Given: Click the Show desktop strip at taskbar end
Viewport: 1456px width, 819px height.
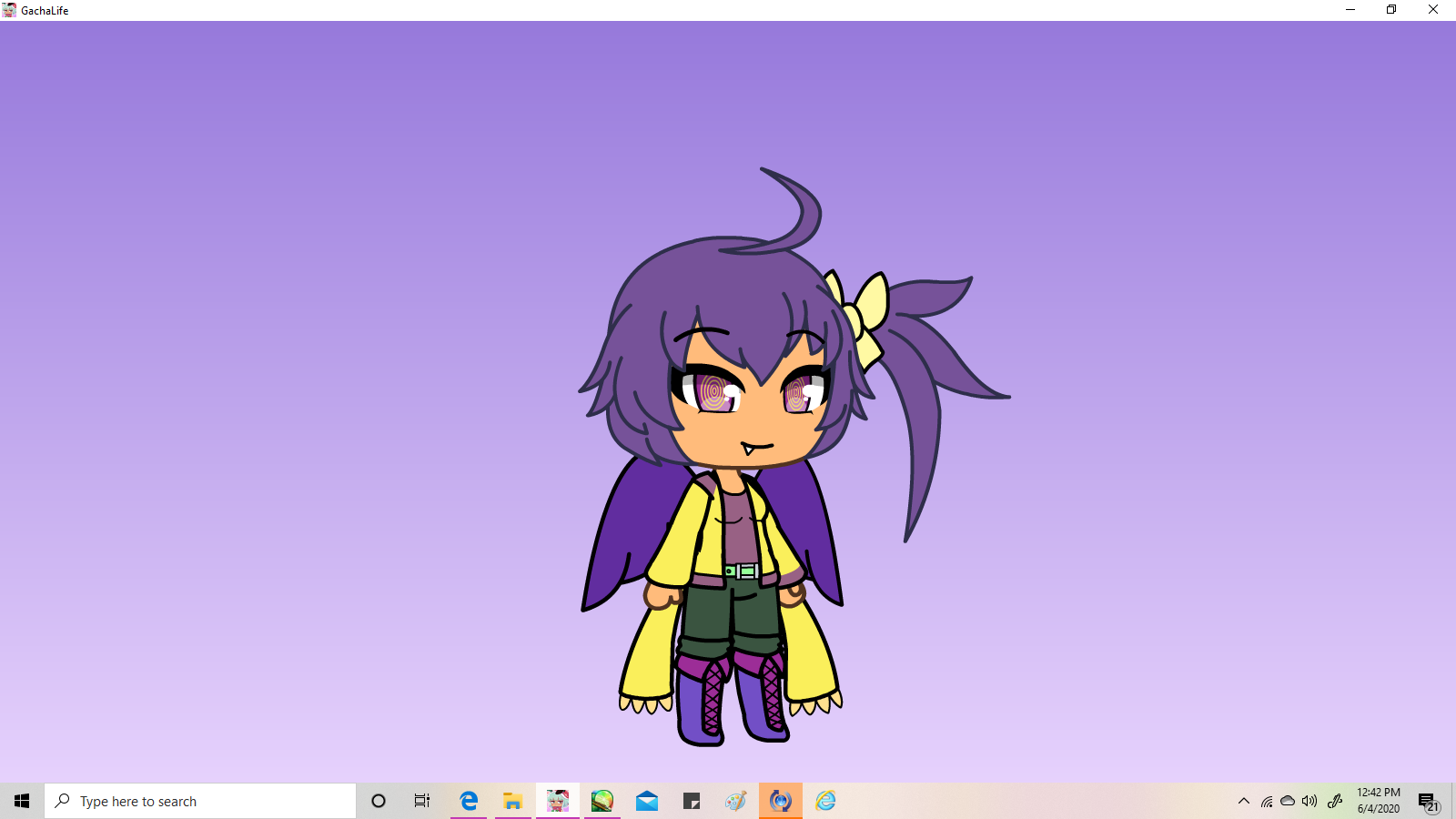Looking at the screenshot, I should tap(1453, 801).
